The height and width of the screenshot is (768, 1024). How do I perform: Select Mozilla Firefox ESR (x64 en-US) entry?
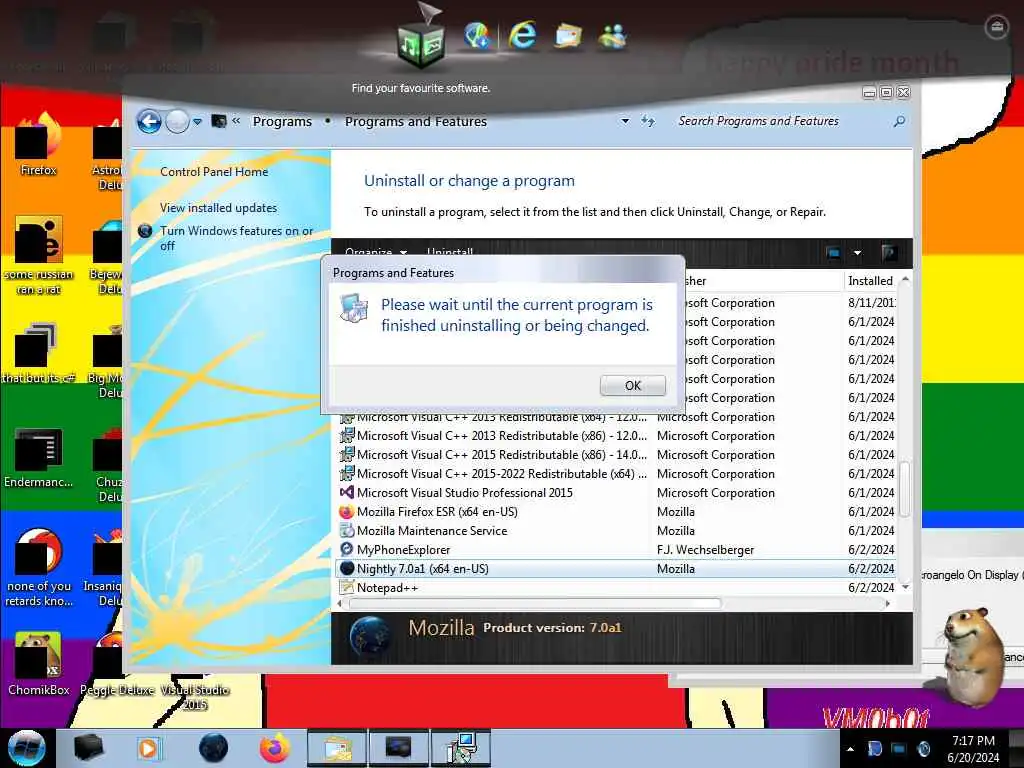click(617, 511)
